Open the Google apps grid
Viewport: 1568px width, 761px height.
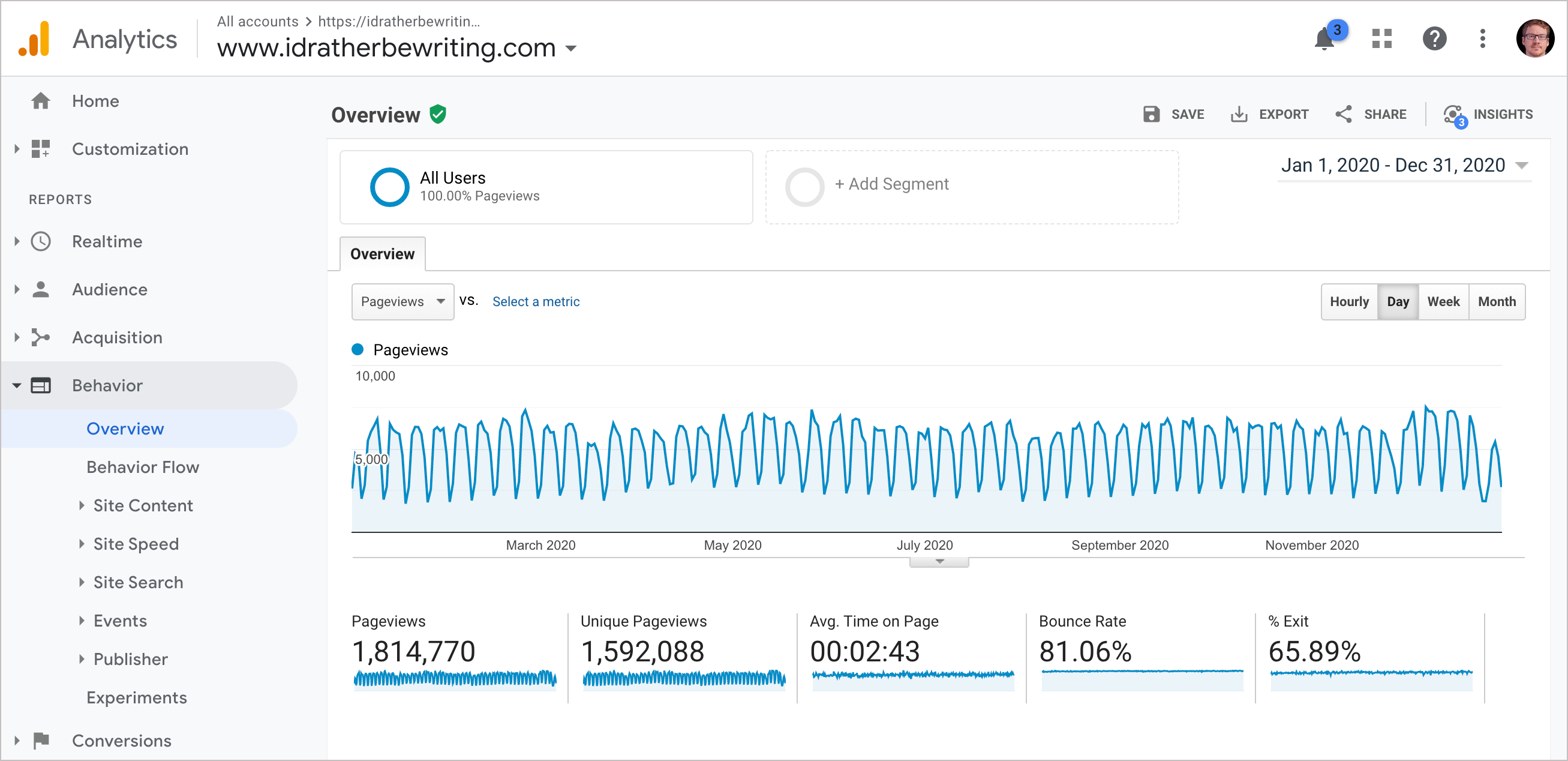(x=1381, y=38)
